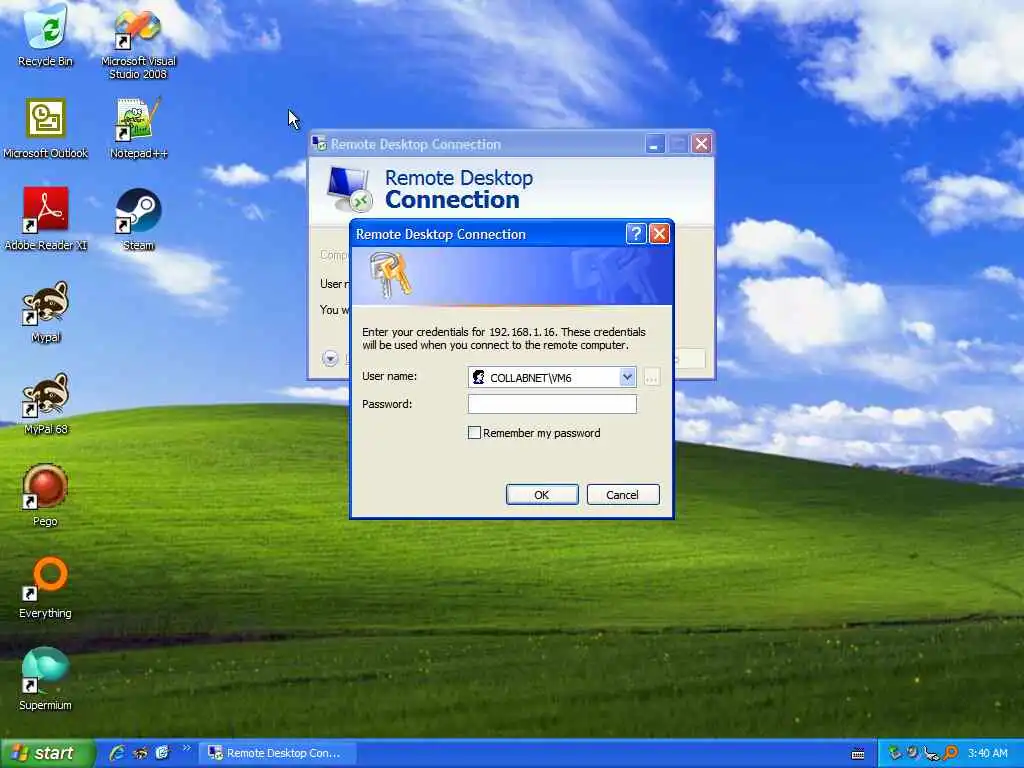Click the user icon in User name field

coord(478,377)
